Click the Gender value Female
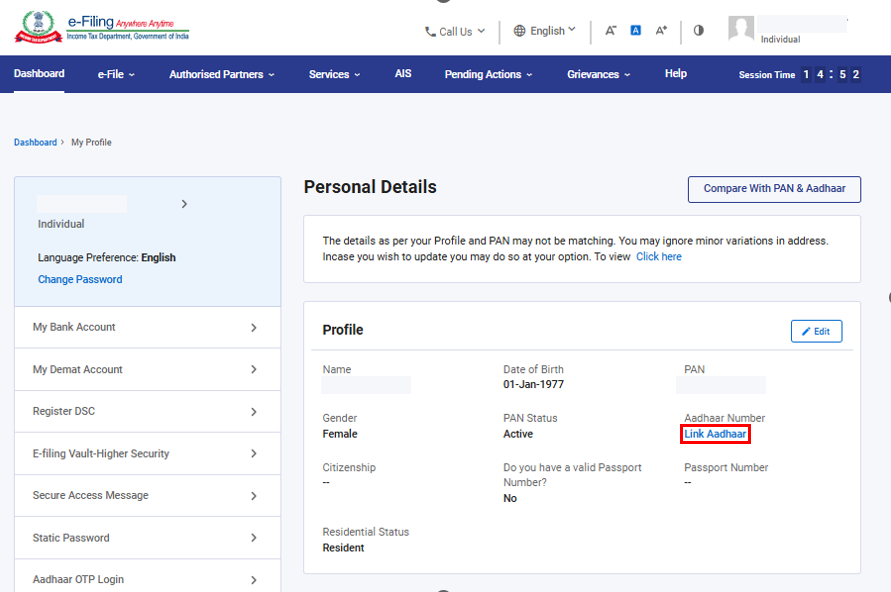The height and width of the screenshot is (592, 891). coord(340,434)
